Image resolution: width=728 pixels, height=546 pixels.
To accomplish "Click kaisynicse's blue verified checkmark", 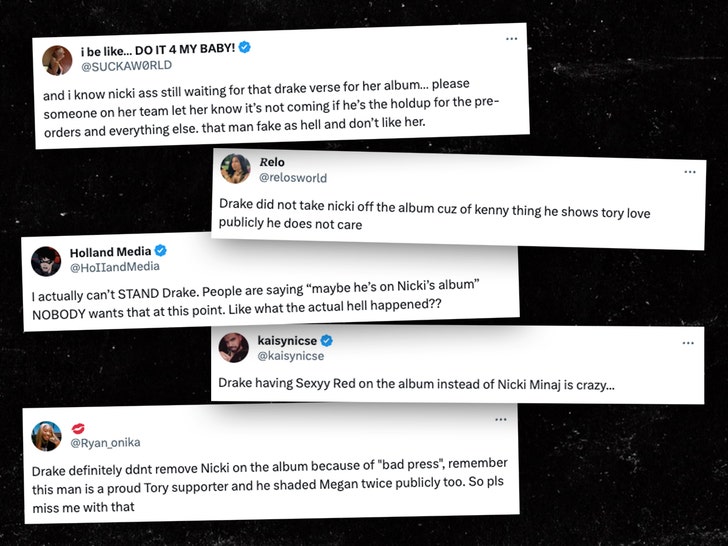I will pyautogui.click(x=326, y=341).
